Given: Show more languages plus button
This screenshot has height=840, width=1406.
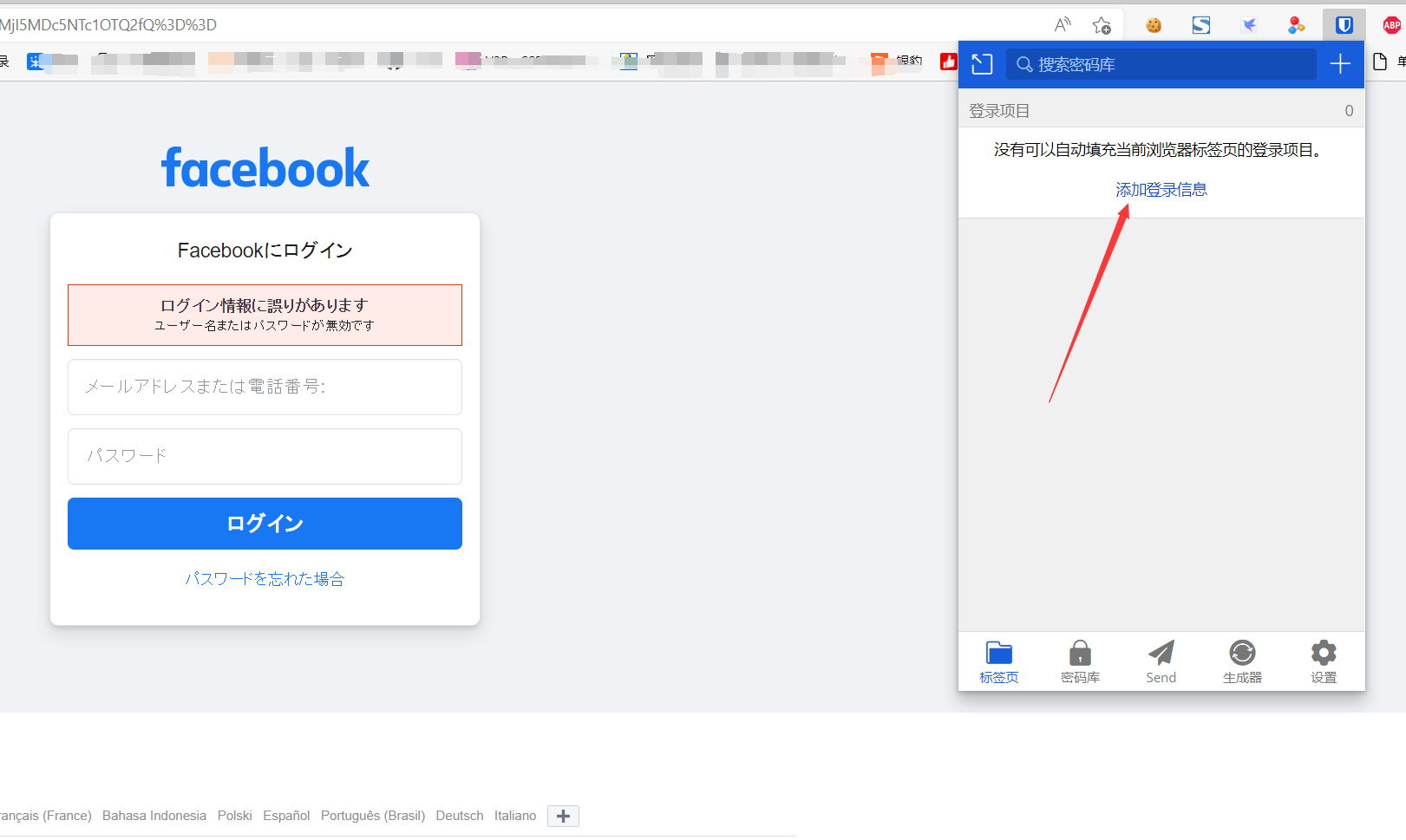Looking at the screenshot, I should click(563, 816).
